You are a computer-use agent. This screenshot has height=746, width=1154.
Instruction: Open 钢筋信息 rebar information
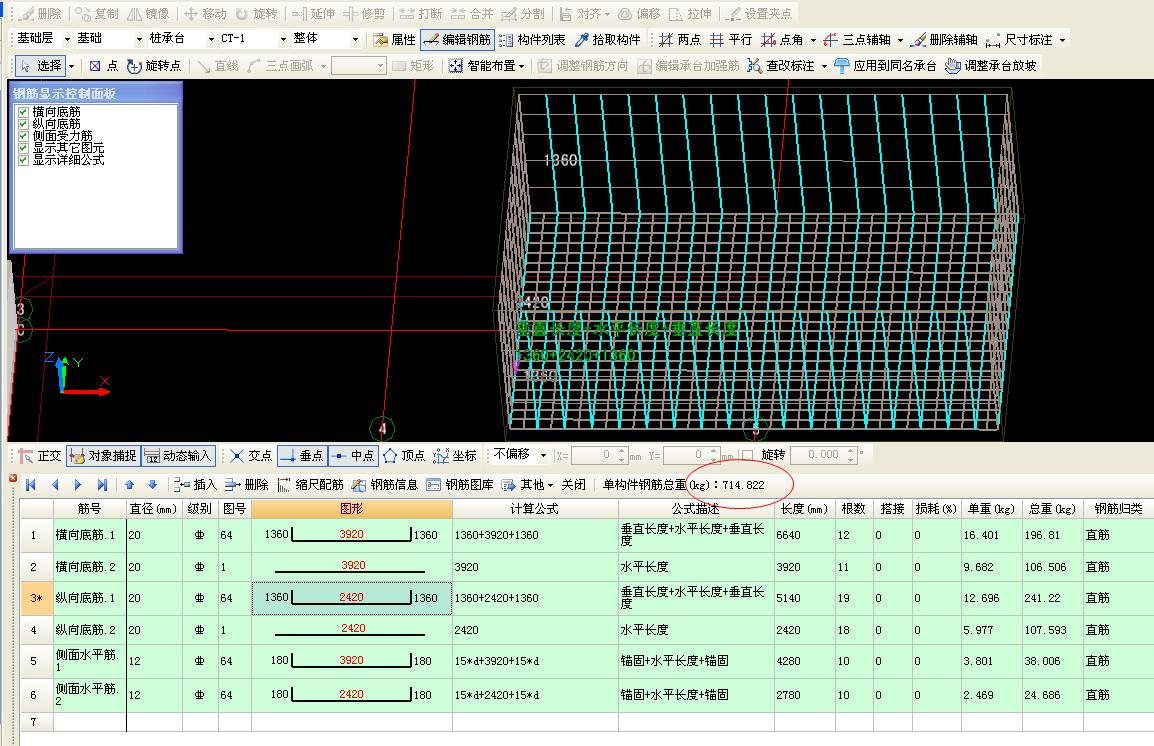[x=384, y=485]
